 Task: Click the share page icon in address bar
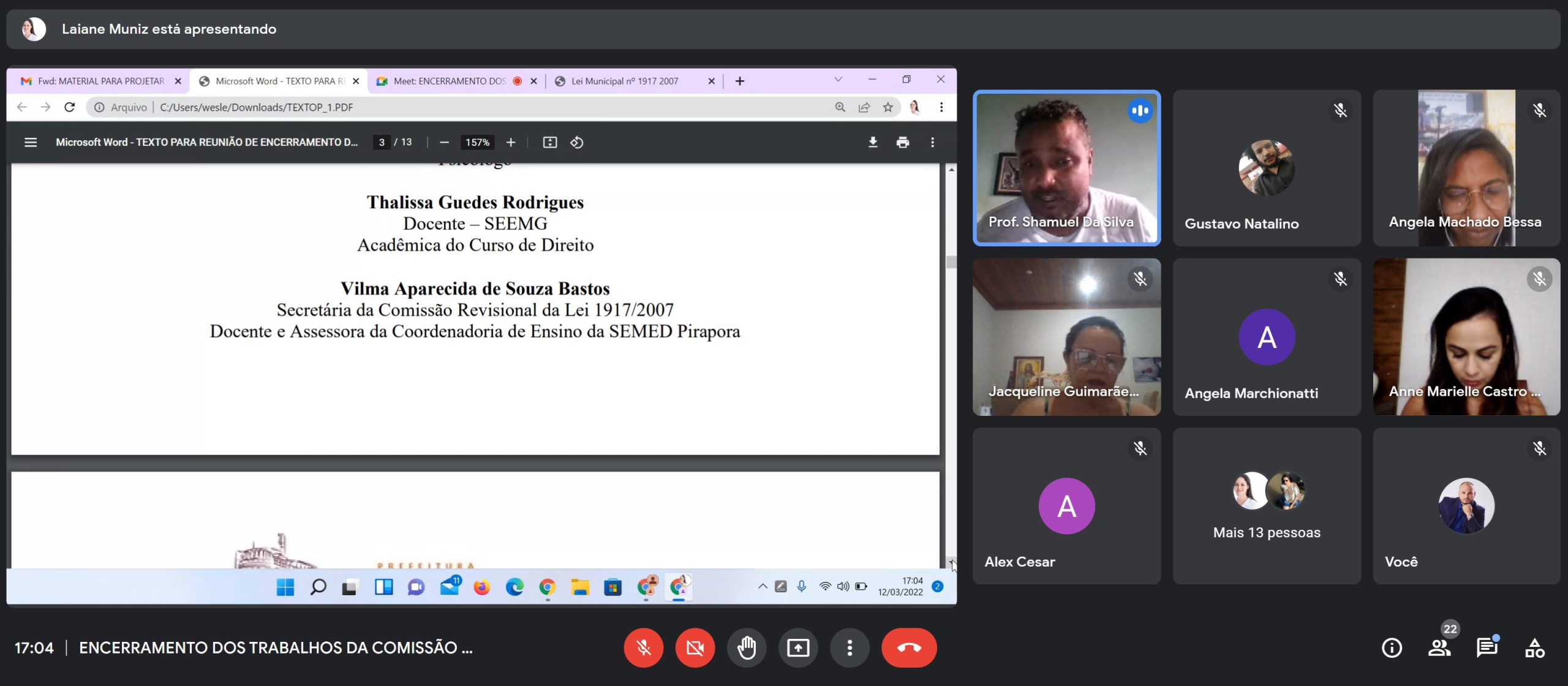[x=864, y=107]
